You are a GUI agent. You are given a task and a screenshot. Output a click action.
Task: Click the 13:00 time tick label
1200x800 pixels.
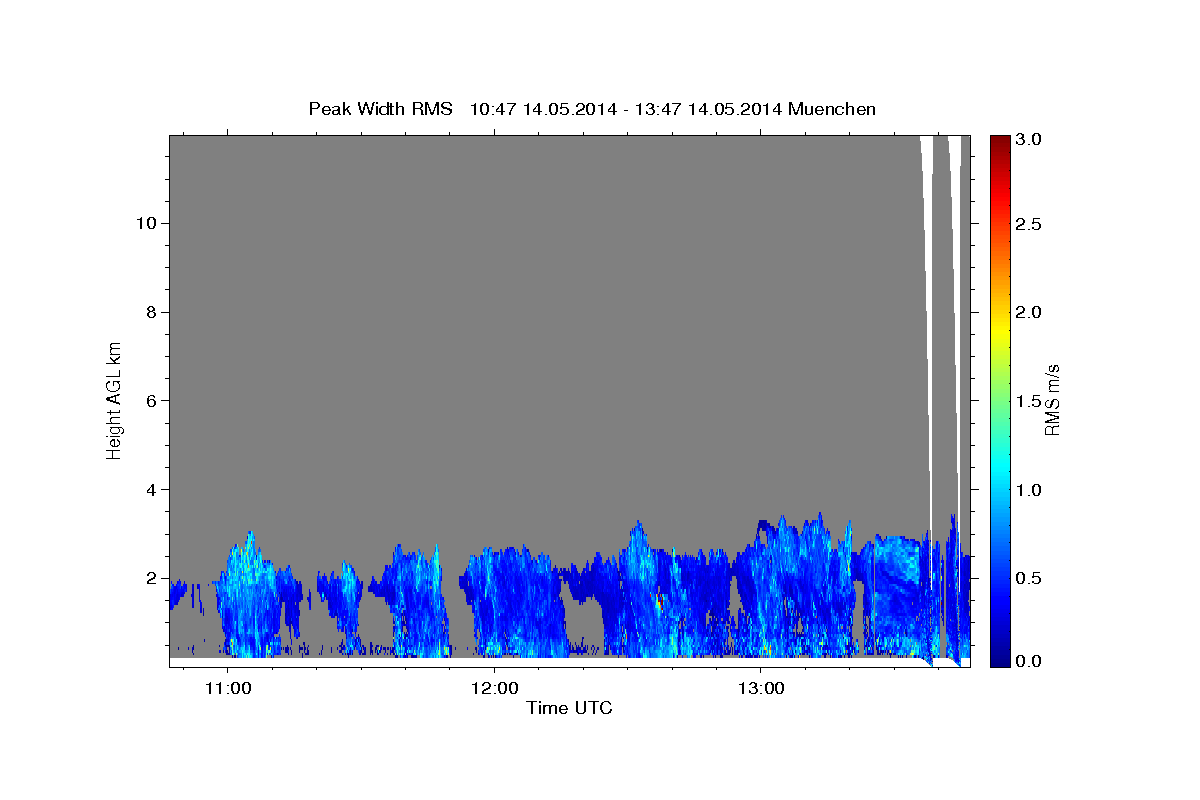[x=760, y=689]
